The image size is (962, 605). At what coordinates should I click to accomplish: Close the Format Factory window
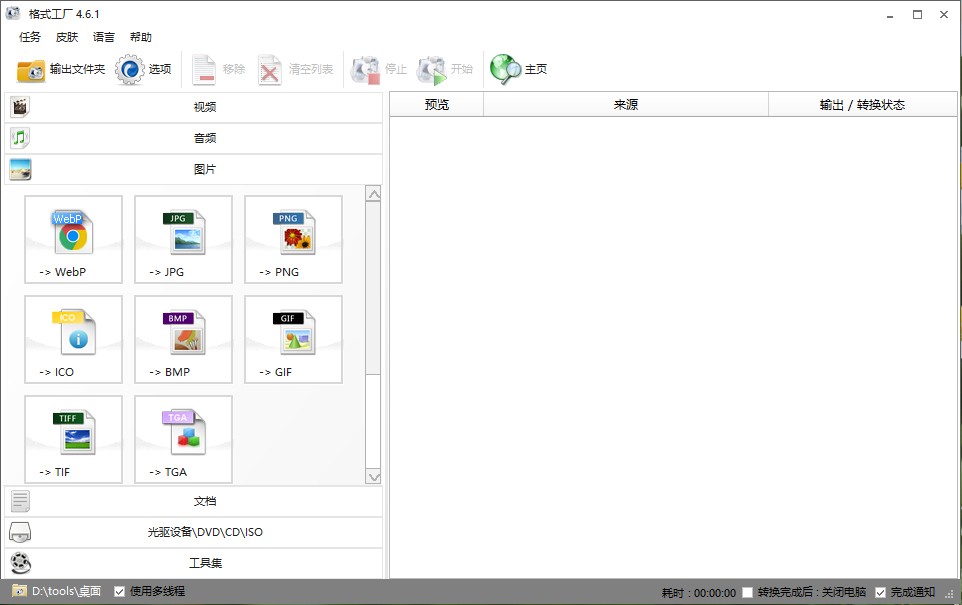pyautogui.click(x=944, y=15)
